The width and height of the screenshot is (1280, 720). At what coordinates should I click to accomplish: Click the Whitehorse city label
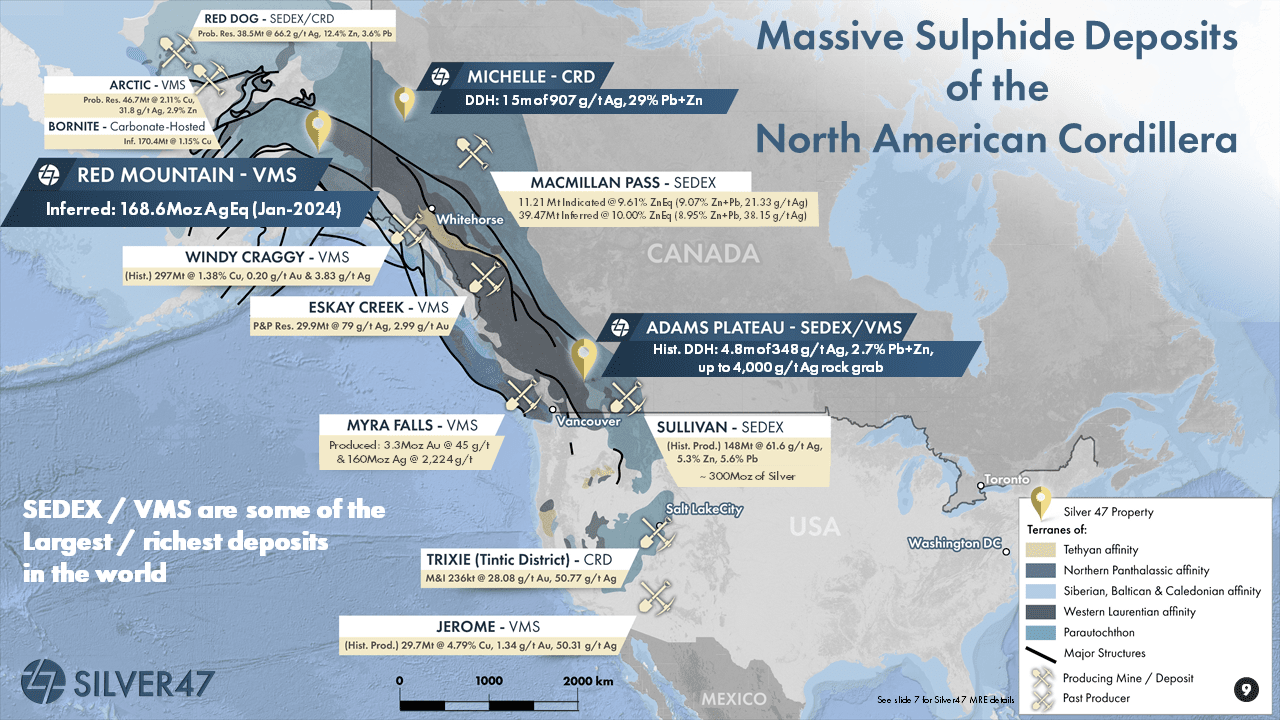point(469,220)
